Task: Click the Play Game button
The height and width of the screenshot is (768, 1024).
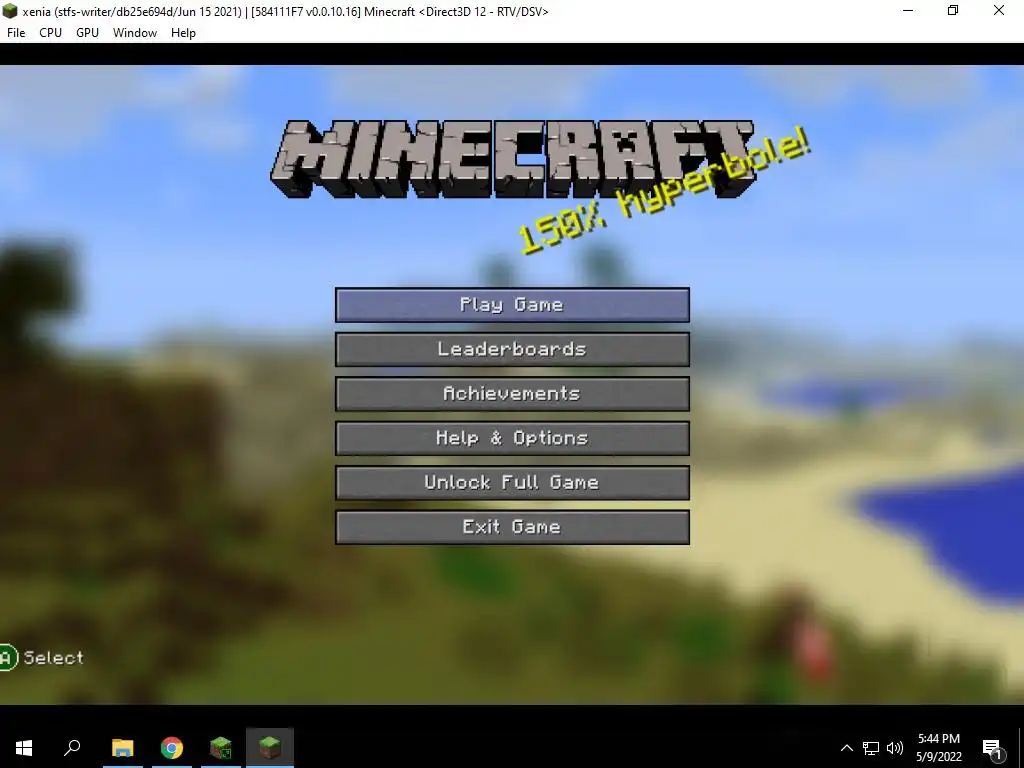Action: point(512,305)
